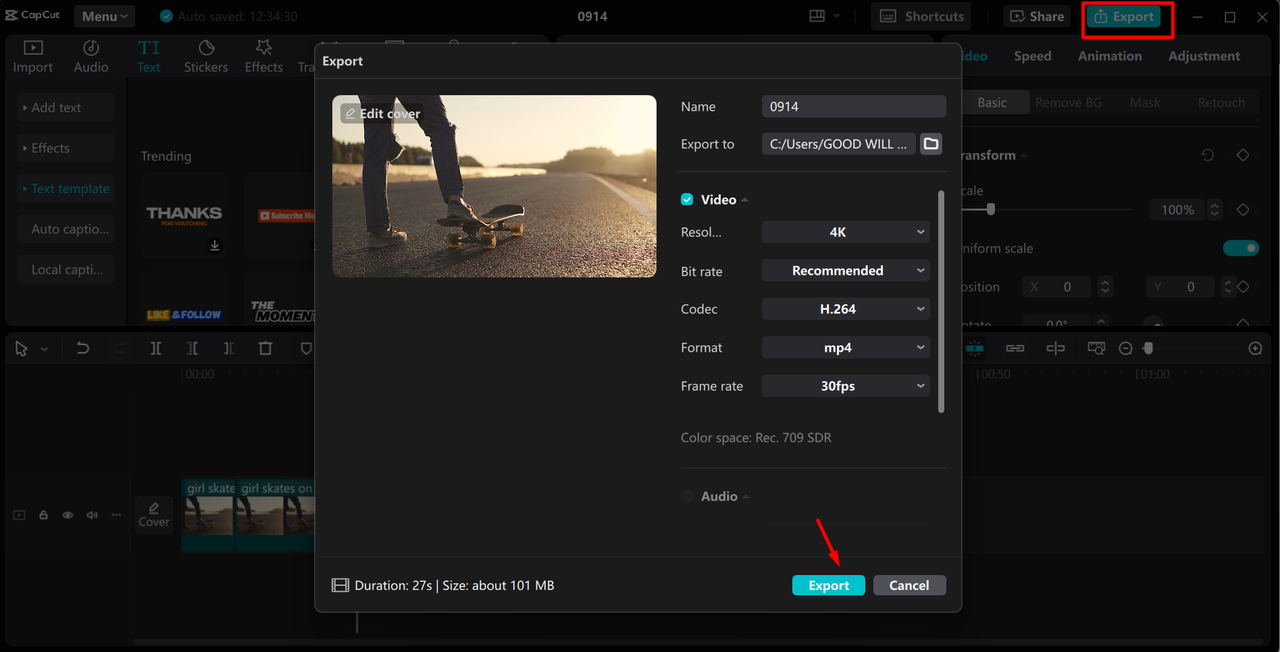This screenshot has height=652, width=1280.
Task: Click the Export button in the dialog
Action: (829, 586)
